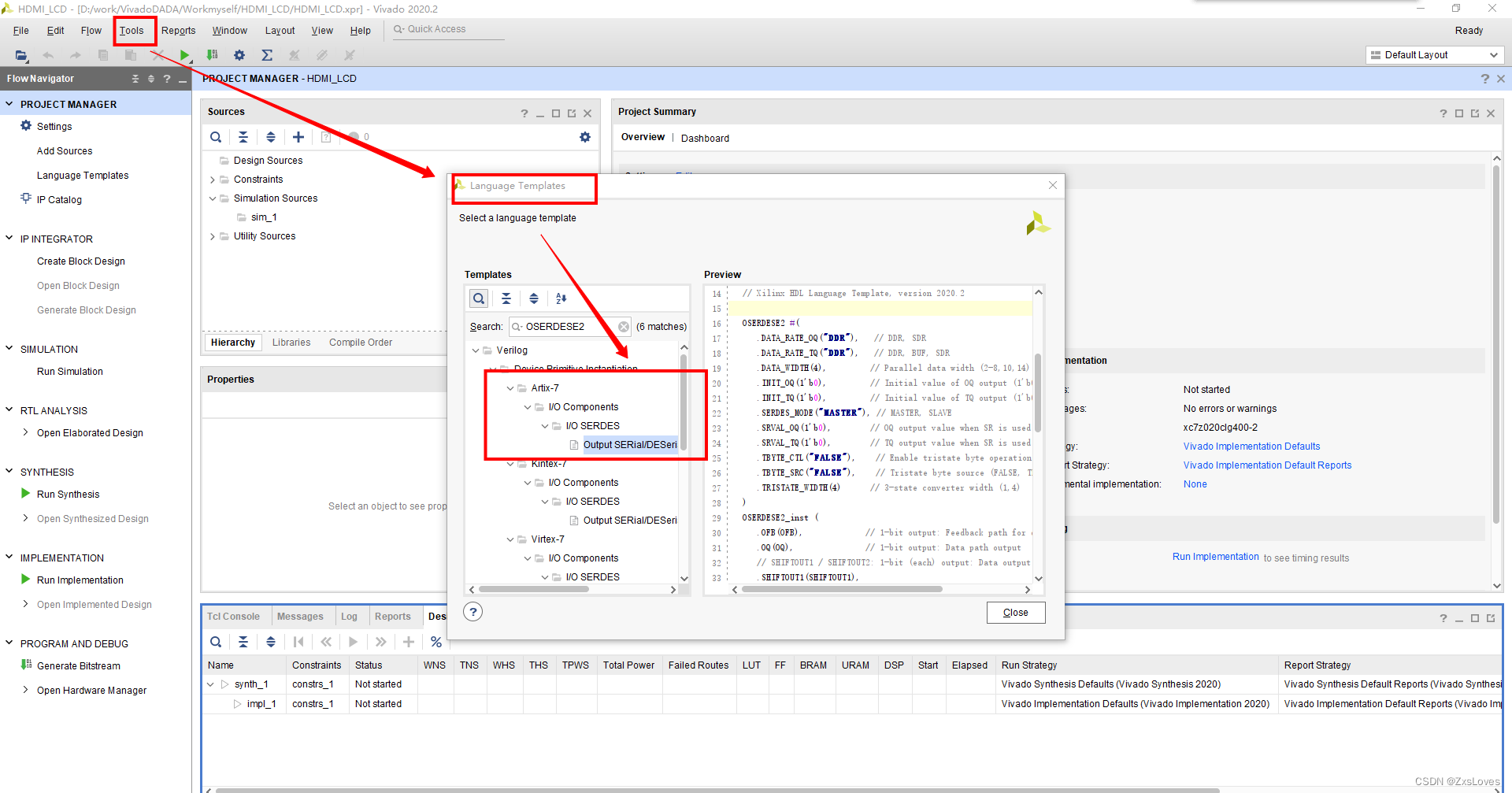This screenshot has height=793, width=1512.
Task: Click the Add Sources plus icon
Action: [298, 137]
